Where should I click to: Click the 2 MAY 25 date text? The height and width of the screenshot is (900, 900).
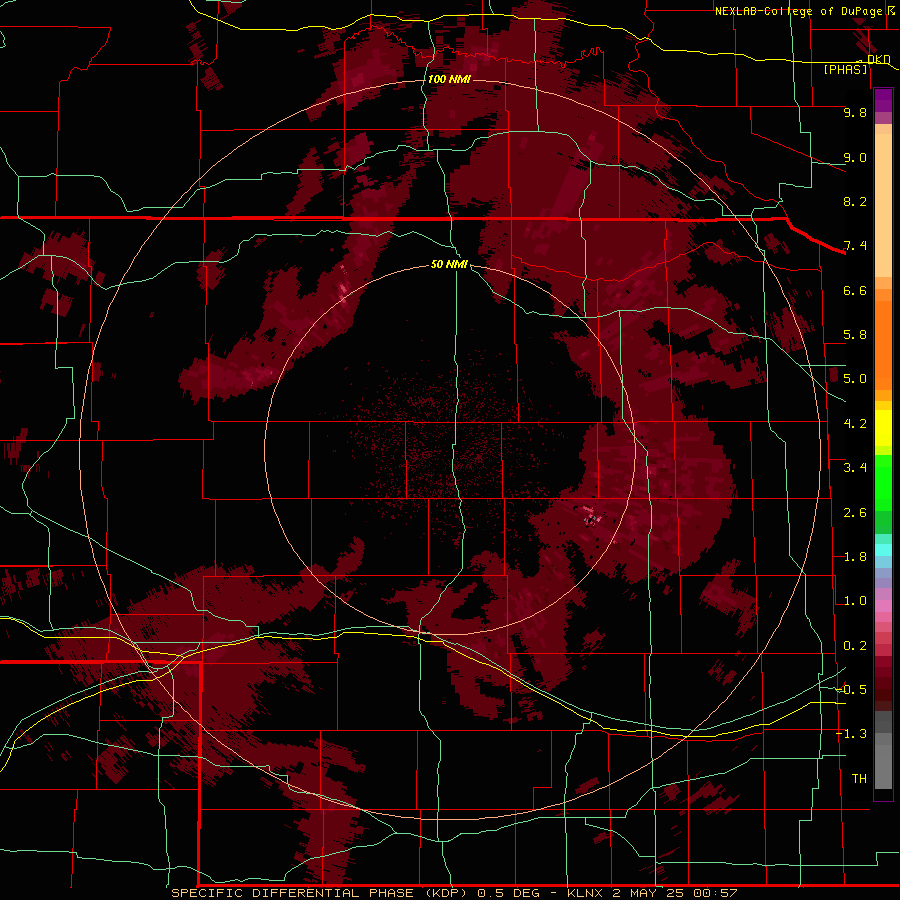(x=650, y=893)
